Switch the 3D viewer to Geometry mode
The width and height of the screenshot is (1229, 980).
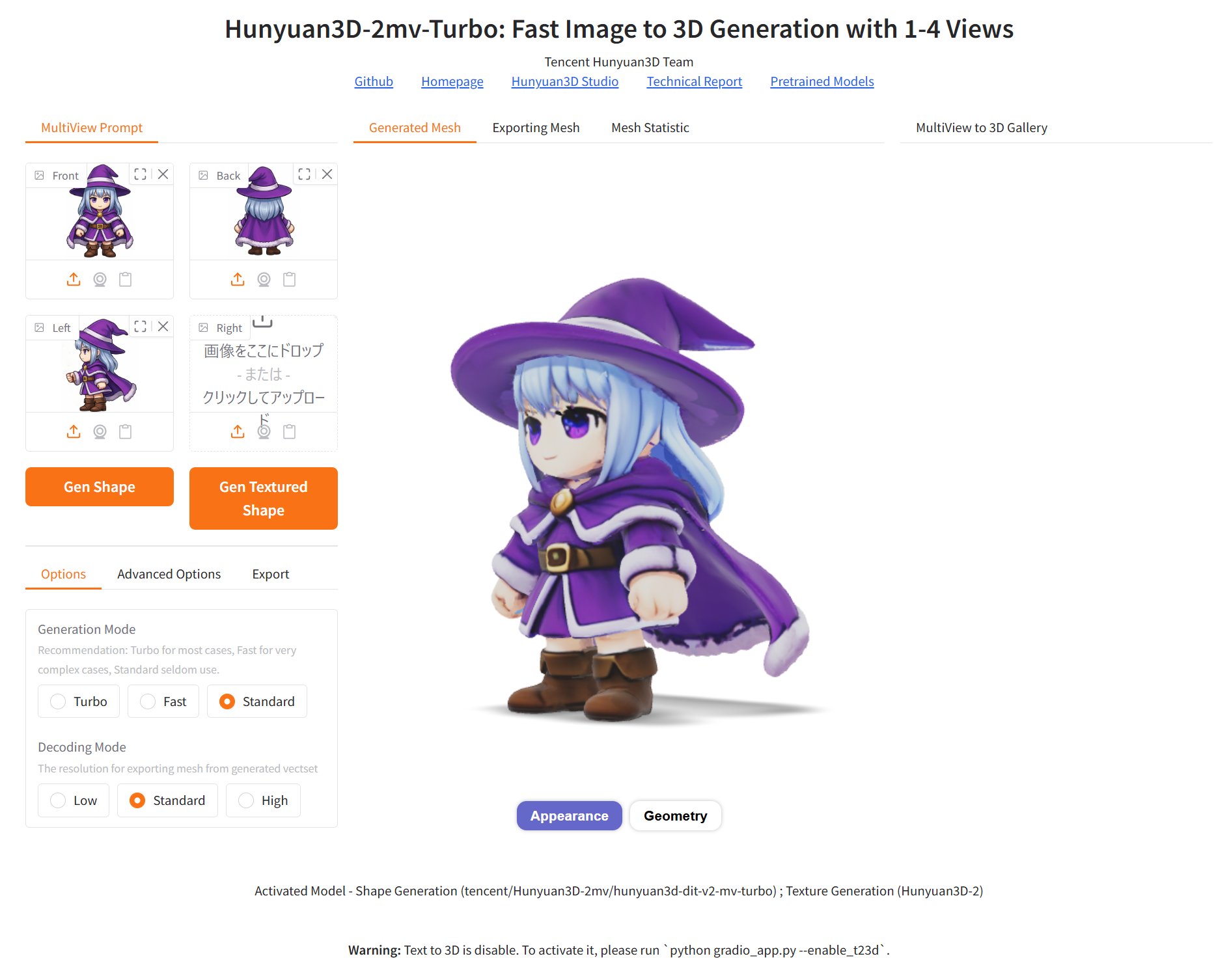click(674, 815)
